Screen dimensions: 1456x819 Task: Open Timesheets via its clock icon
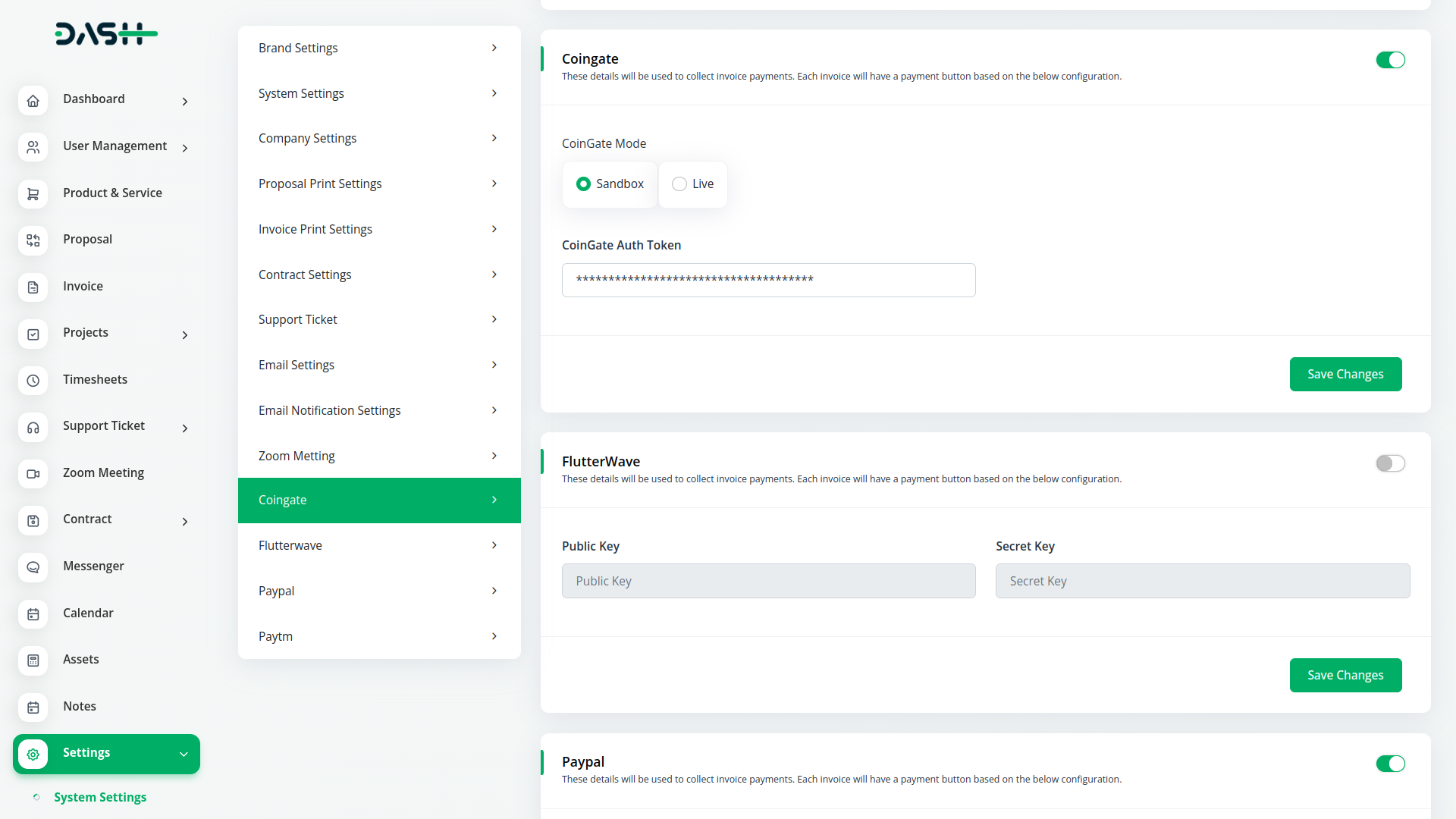click(x=33, y=381)
